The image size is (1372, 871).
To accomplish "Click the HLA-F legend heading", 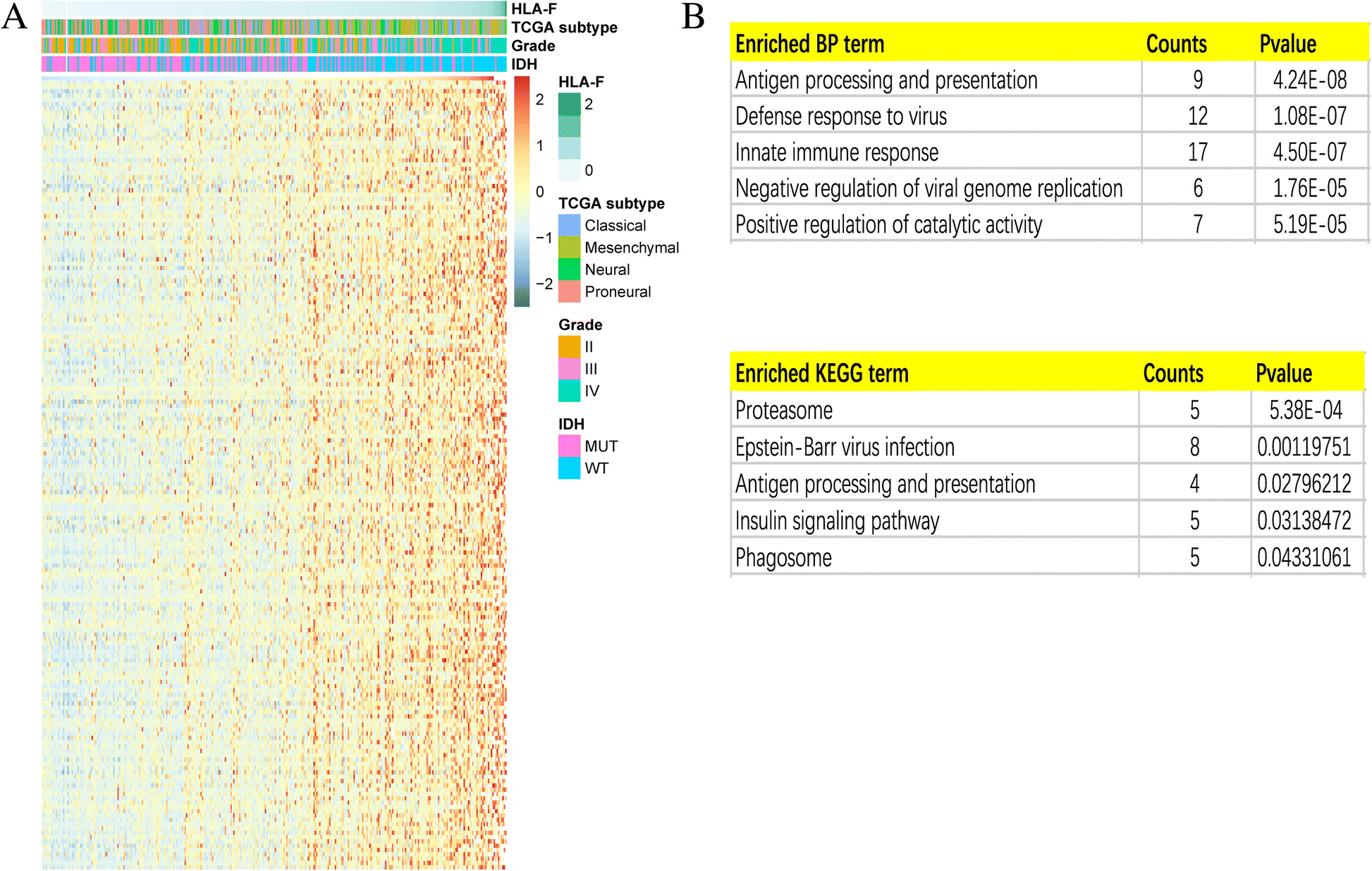I will coord(581,82).
